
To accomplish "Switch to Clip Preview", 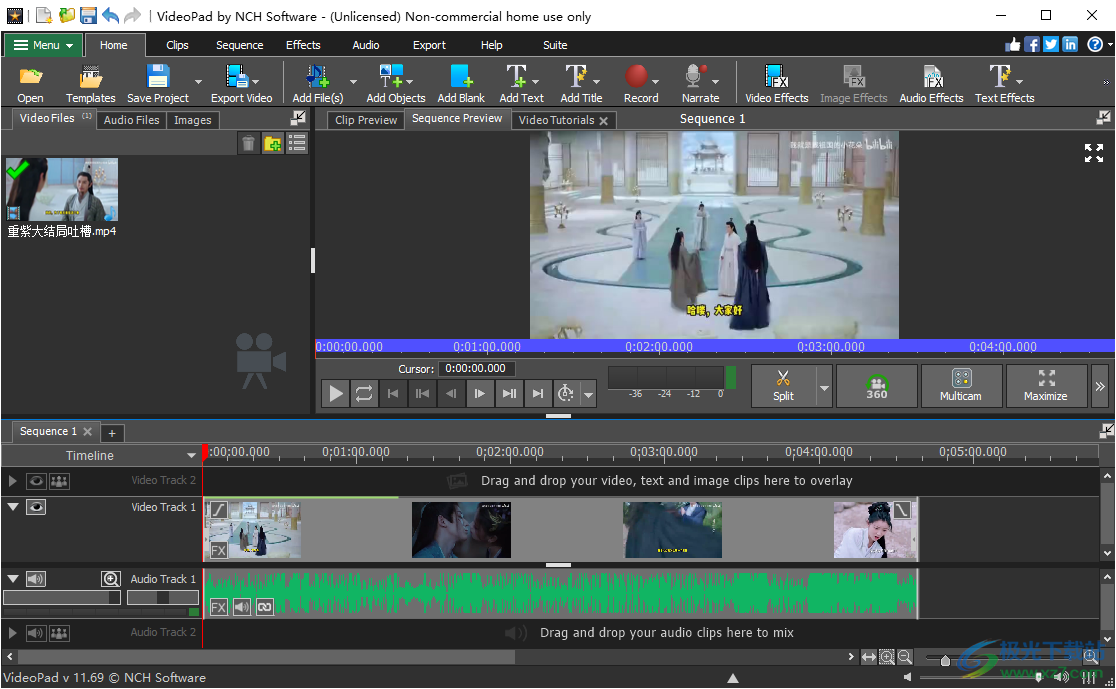I will (x=364, y=118).
